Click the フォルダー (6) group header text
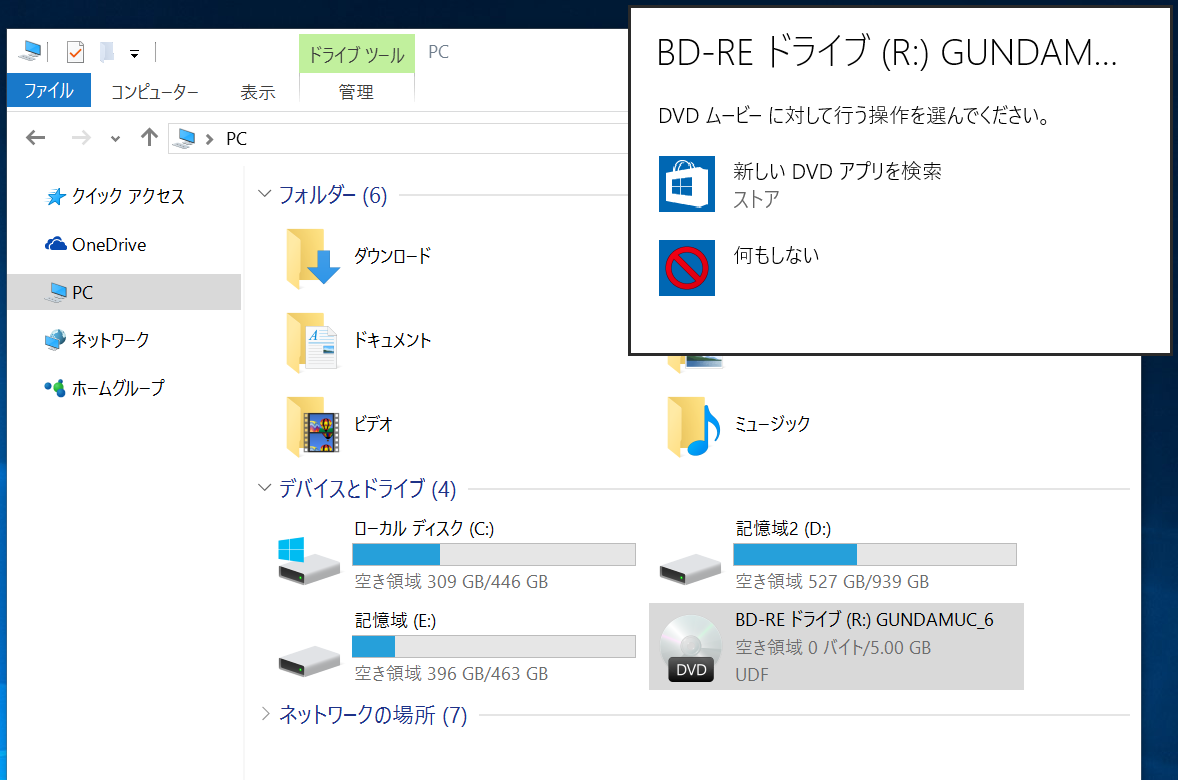 coord(333,195)
